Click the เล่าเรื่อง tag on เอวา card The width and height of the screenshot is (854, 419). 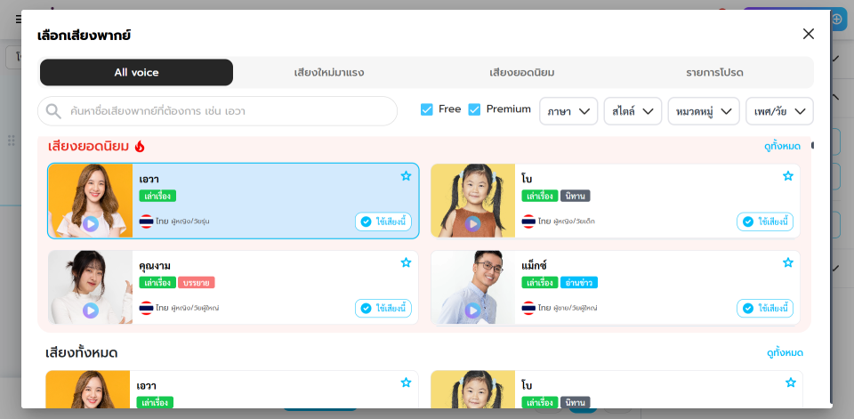[x=157, y=196]
